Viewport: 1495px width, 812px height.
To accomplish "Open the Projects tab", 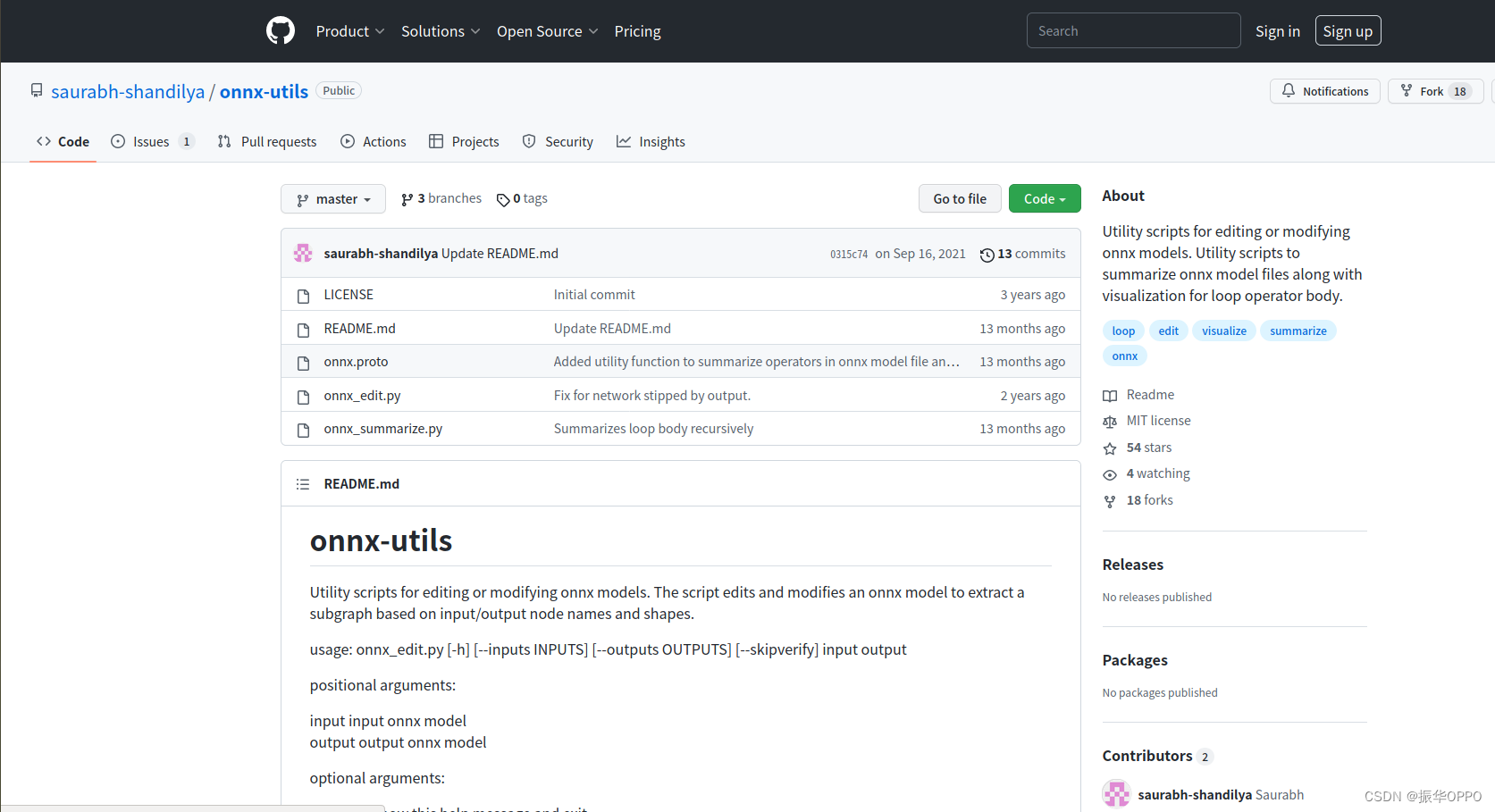I will pos(464,141).
